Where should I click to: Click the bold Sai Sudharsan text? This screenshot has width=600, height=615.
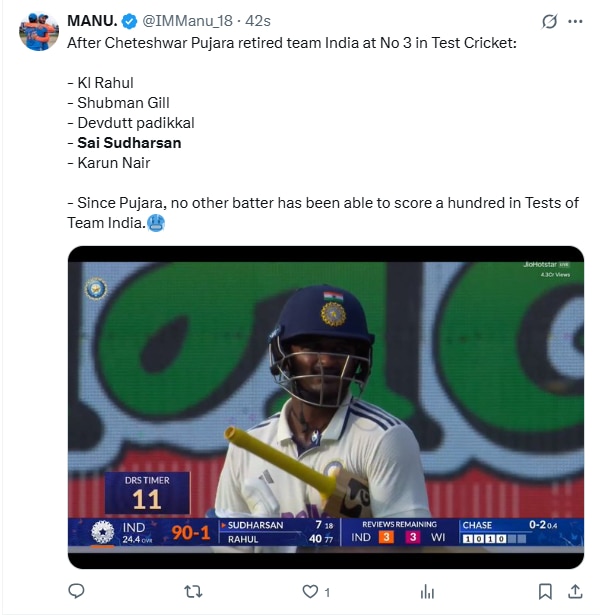click(129, 143)
